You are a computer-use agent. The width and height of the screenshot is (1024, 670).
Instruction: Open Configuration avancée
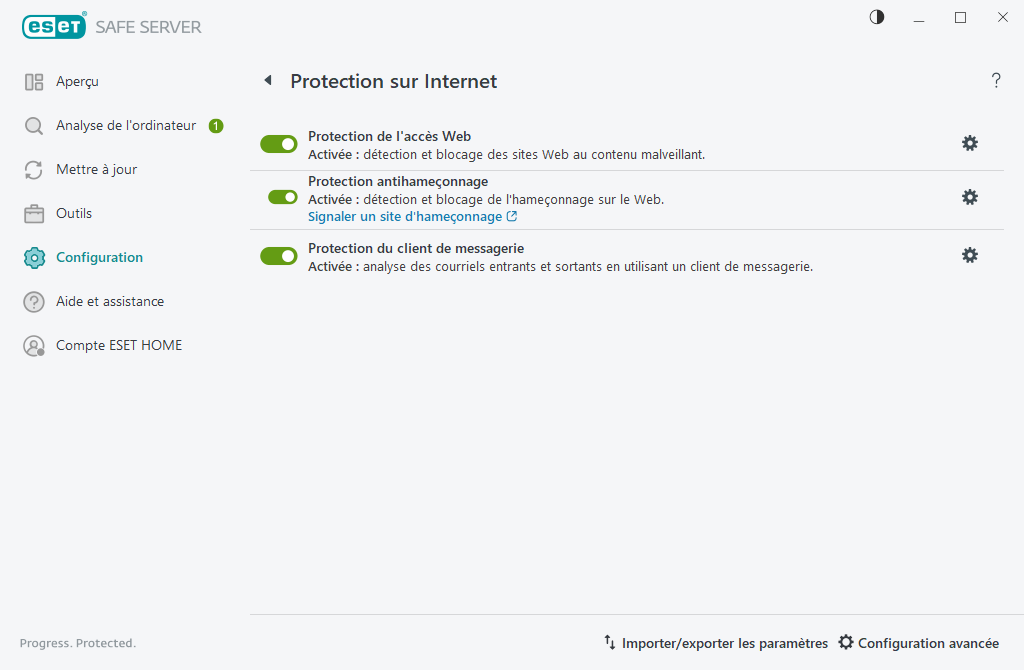coord(918,643)
